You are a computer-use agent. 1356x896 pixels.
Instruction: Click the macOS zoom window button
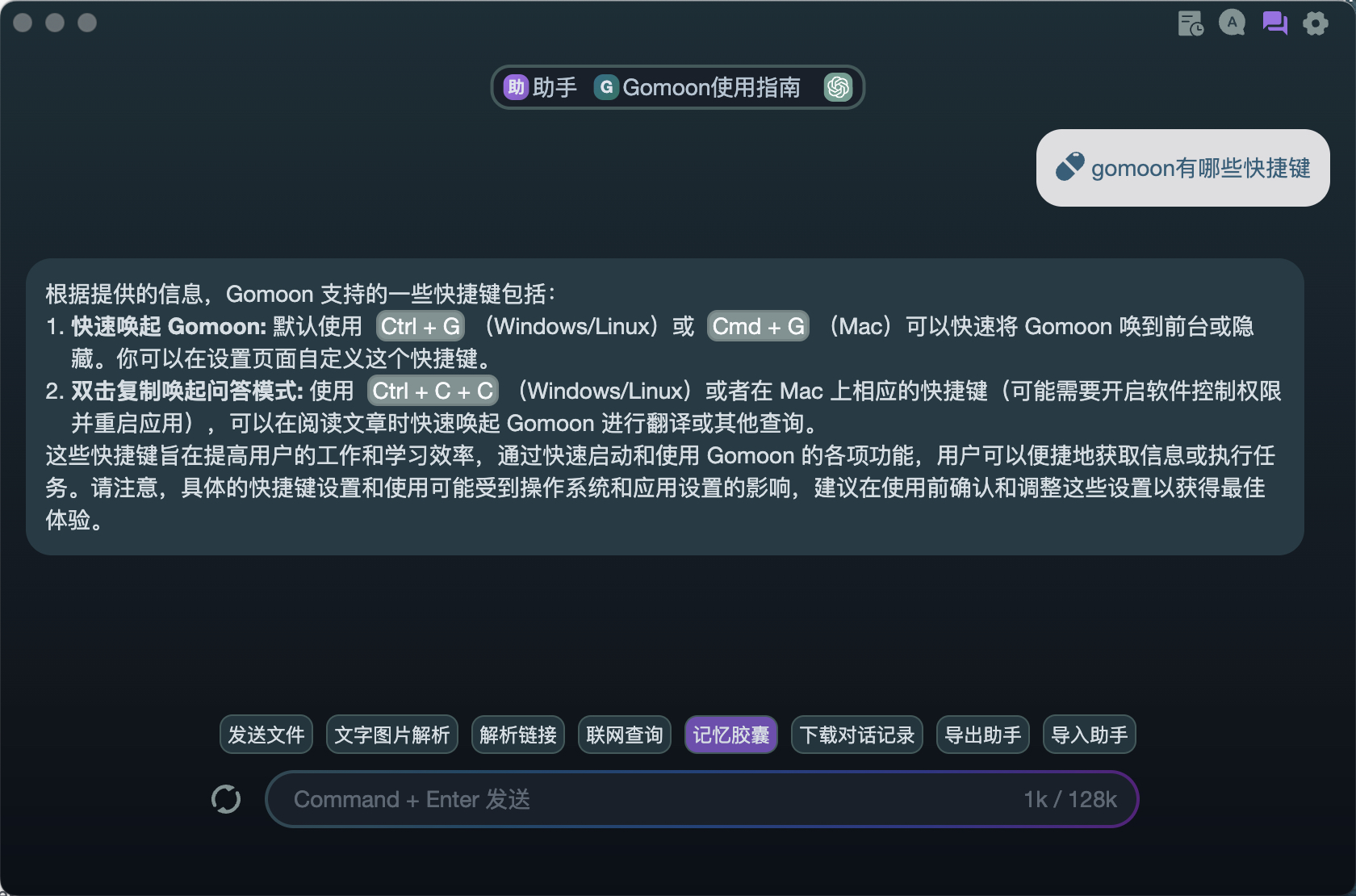coord(87,23)
